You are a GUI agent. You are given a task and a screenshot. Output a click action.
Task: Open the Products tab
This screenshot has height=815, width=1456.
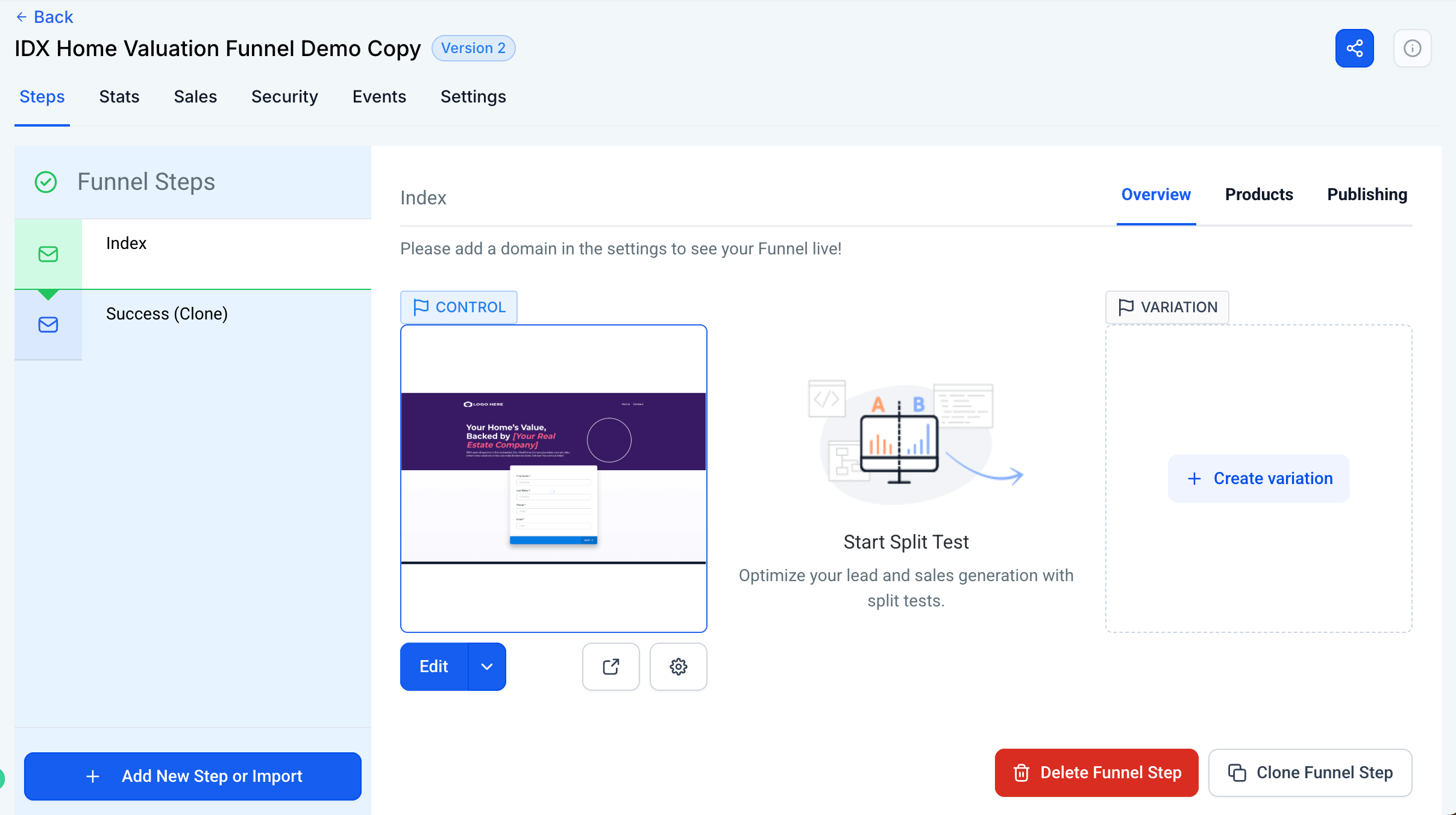pyautogui.click(x=1259, y=194)
